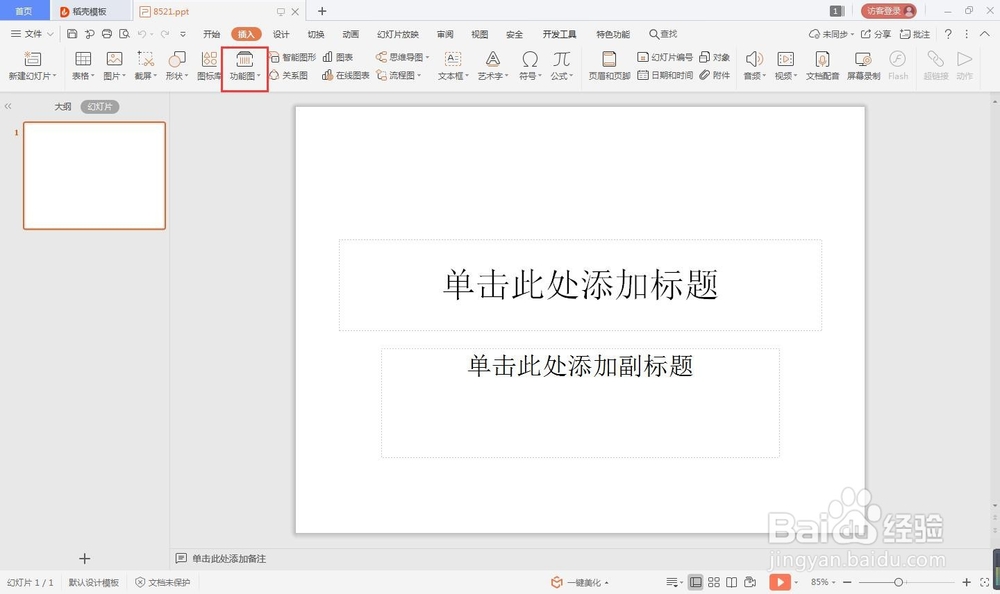Insert an 附件 attachment
1000x594 pixels.
(x=714, y=75)
